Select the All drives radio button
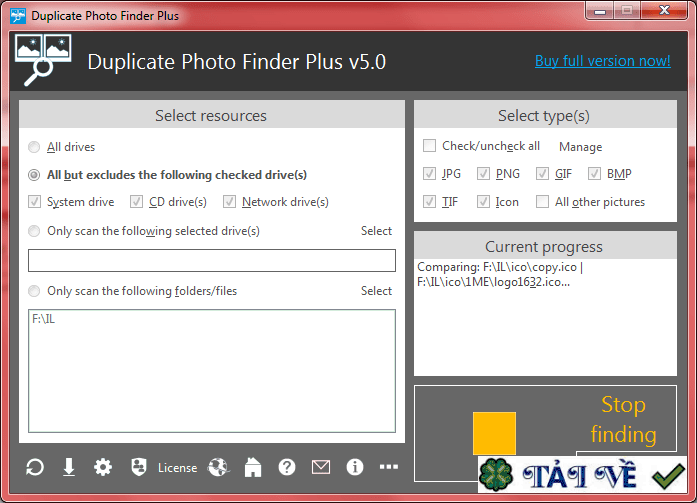The width and height of the screenshot is (697, 503). pos(34,147)
